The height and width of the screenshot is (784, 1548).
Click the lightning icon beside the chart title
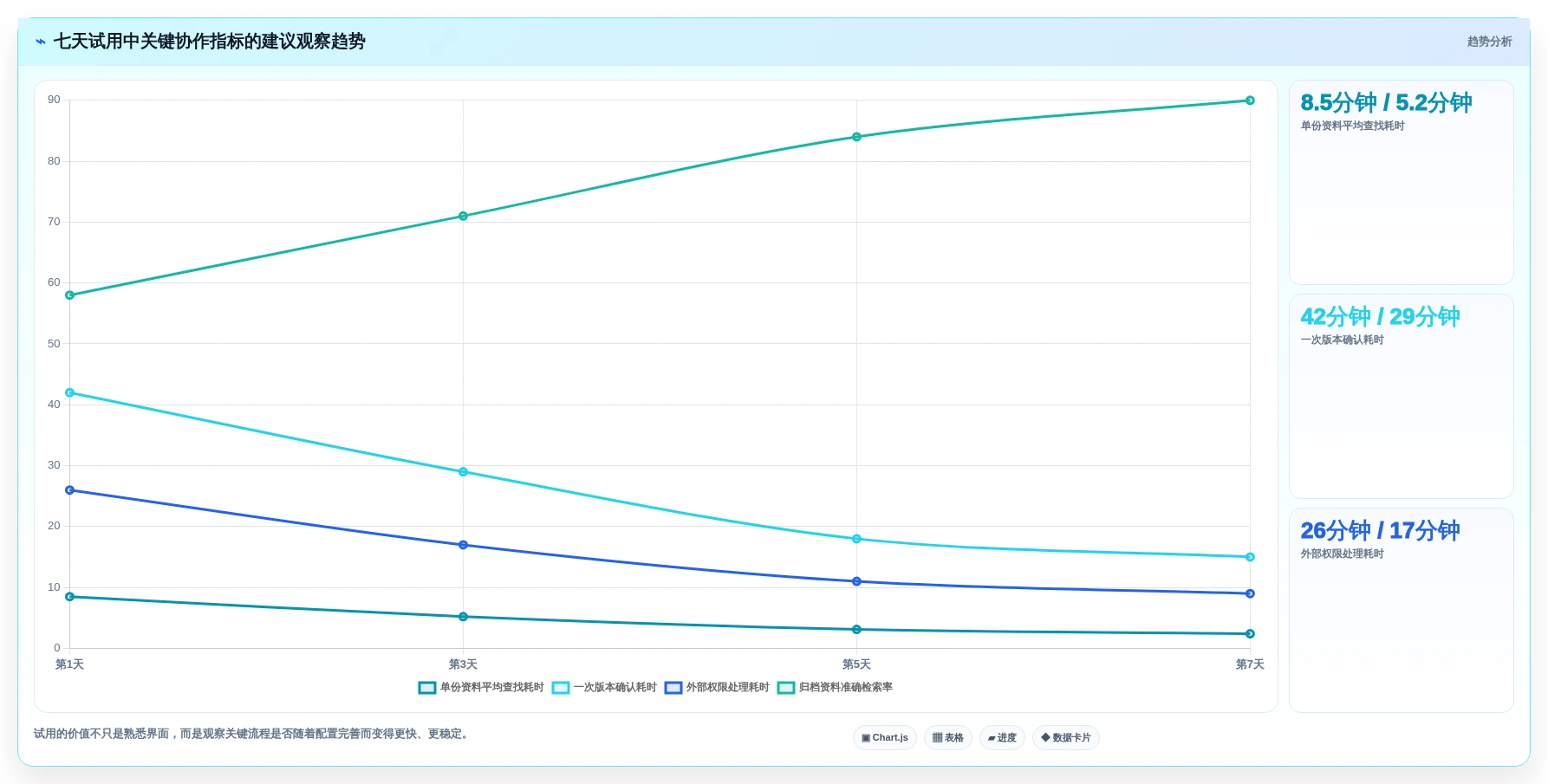coord(41,42)
